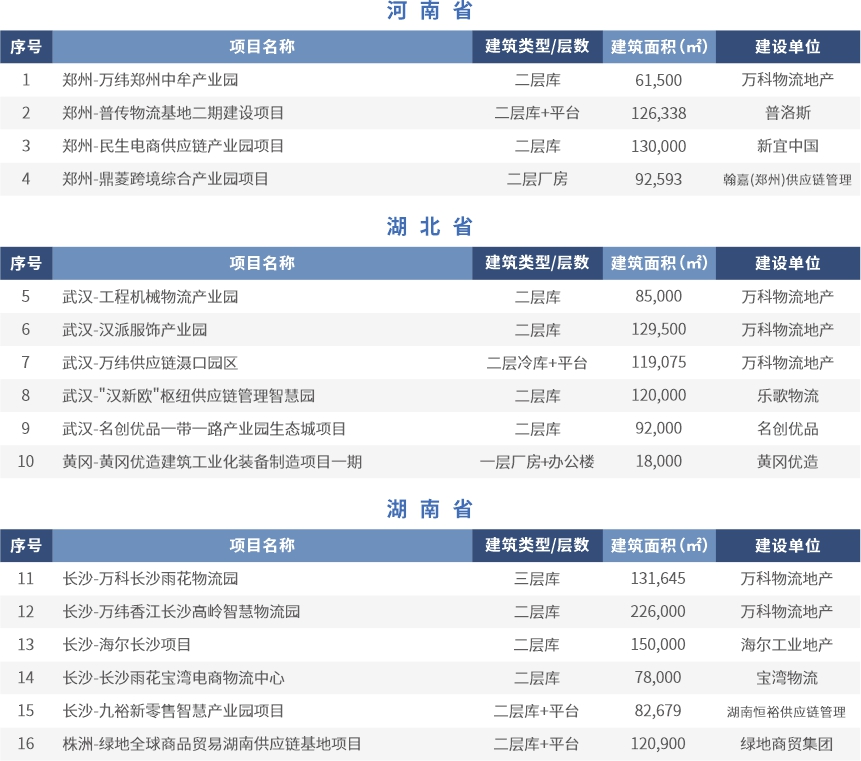Screen dimensions: 861x761
Task: Select "武汉-名创优品一带一路产业园生态城项目" cell
Action: click(204, 429)
